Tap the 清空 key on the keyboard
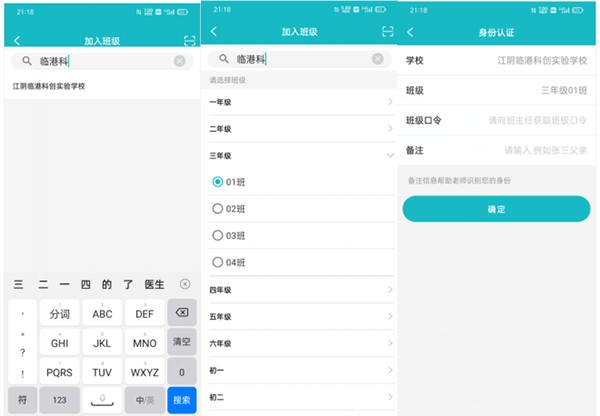 (182, 342)
